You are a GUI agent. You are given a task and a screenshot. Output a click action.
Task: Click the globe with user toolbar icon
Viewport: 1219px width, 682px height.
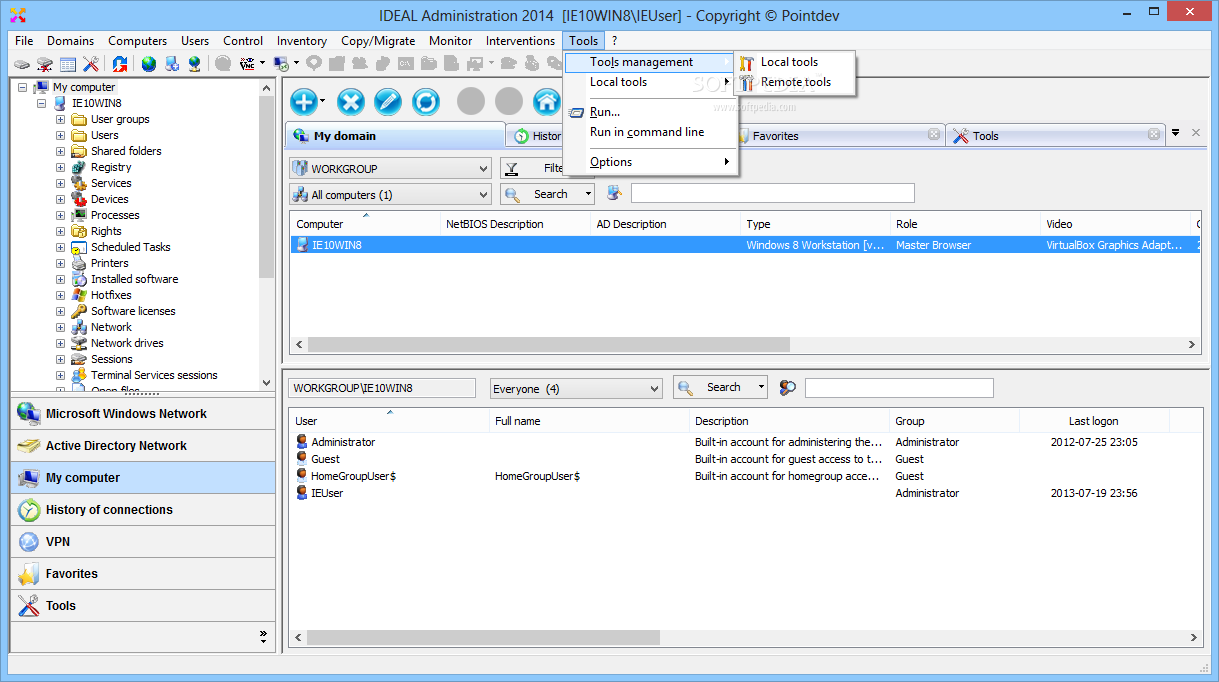(194, 64)
